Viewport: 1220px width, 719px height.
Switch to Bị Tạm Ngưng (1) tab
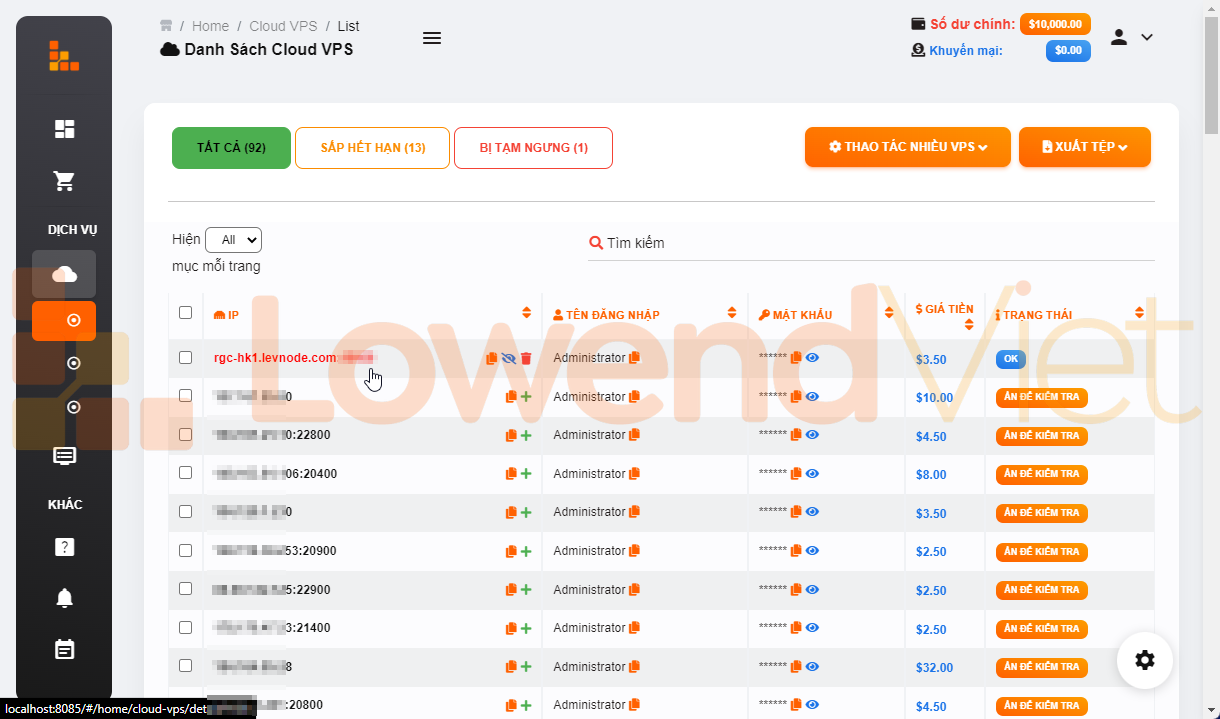pos(533,148)
